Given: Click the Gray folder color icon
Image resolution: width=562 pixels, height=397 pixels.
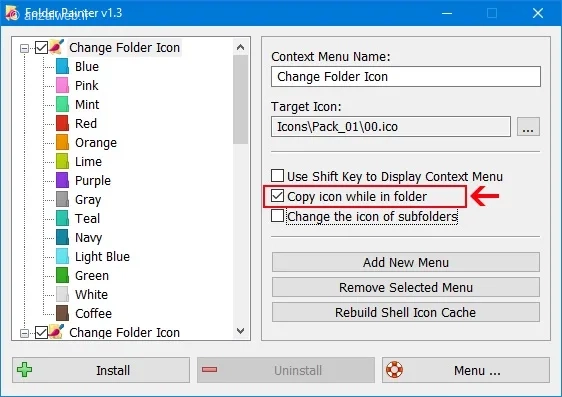Looking at the screenshot, I should pyautogui.click(x=62, y=199).
